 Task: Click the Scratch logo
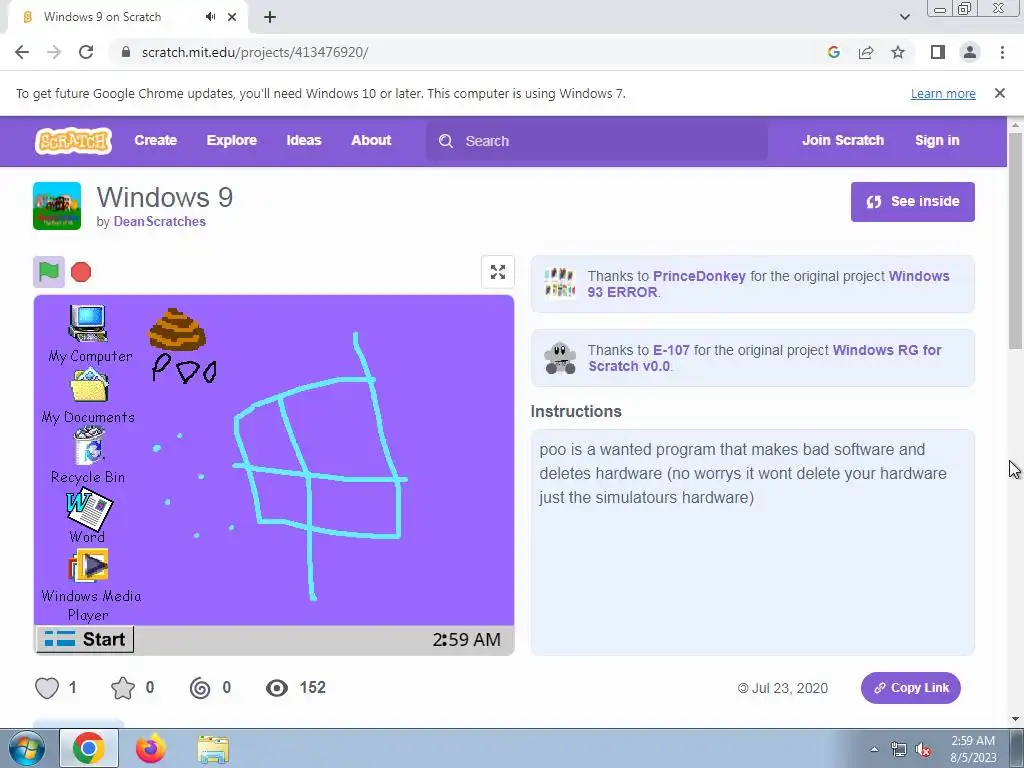pyautogui.click(x=73, y=140)
